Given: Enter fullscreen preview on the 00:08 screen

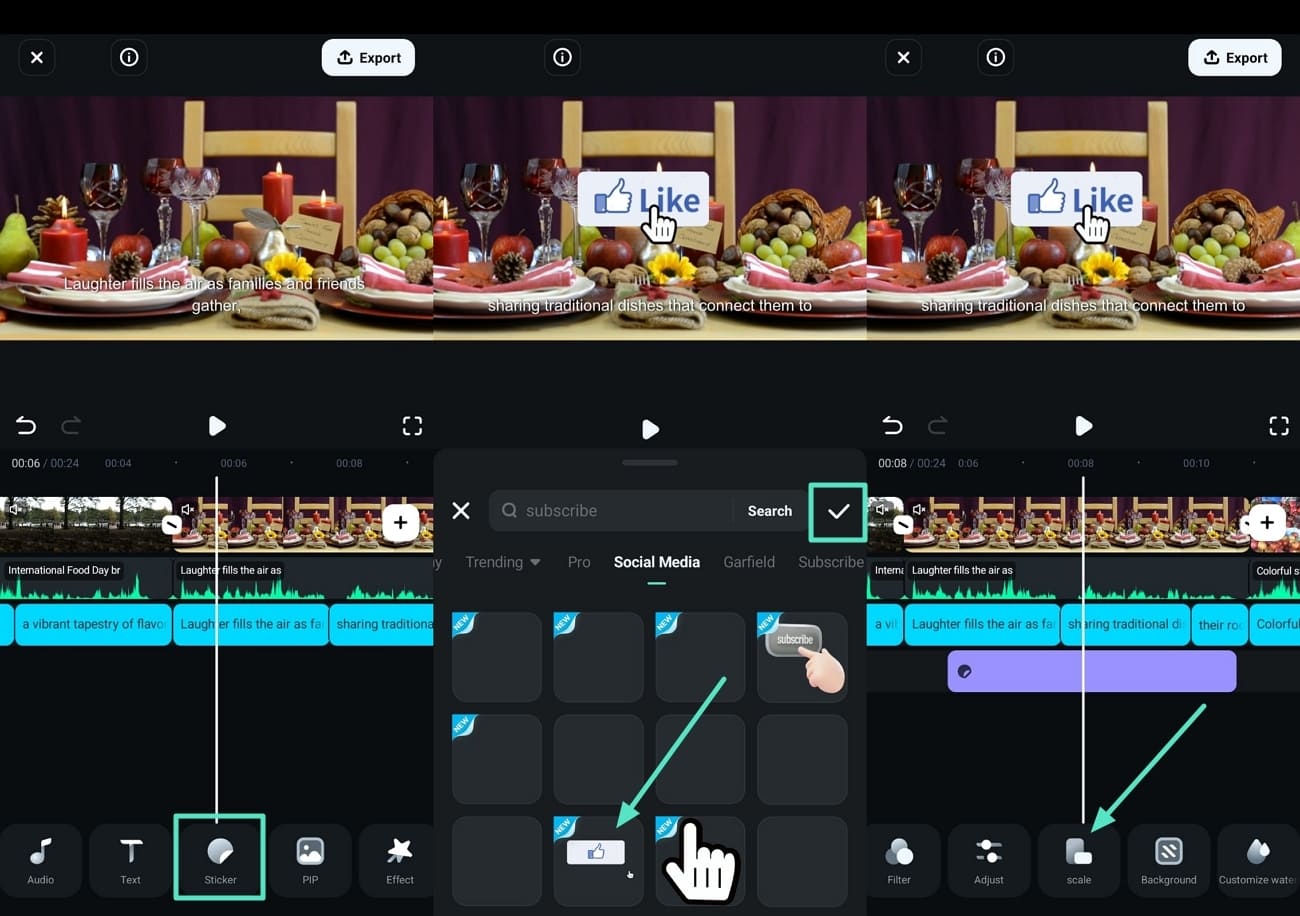Looking at the screenshot, I should pyautogui.click(x=1278, y=426).
